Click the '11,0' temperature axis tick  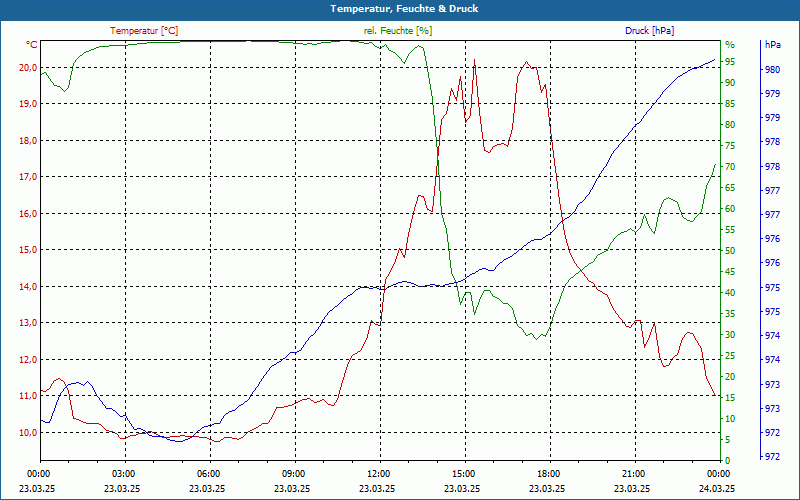28,396
